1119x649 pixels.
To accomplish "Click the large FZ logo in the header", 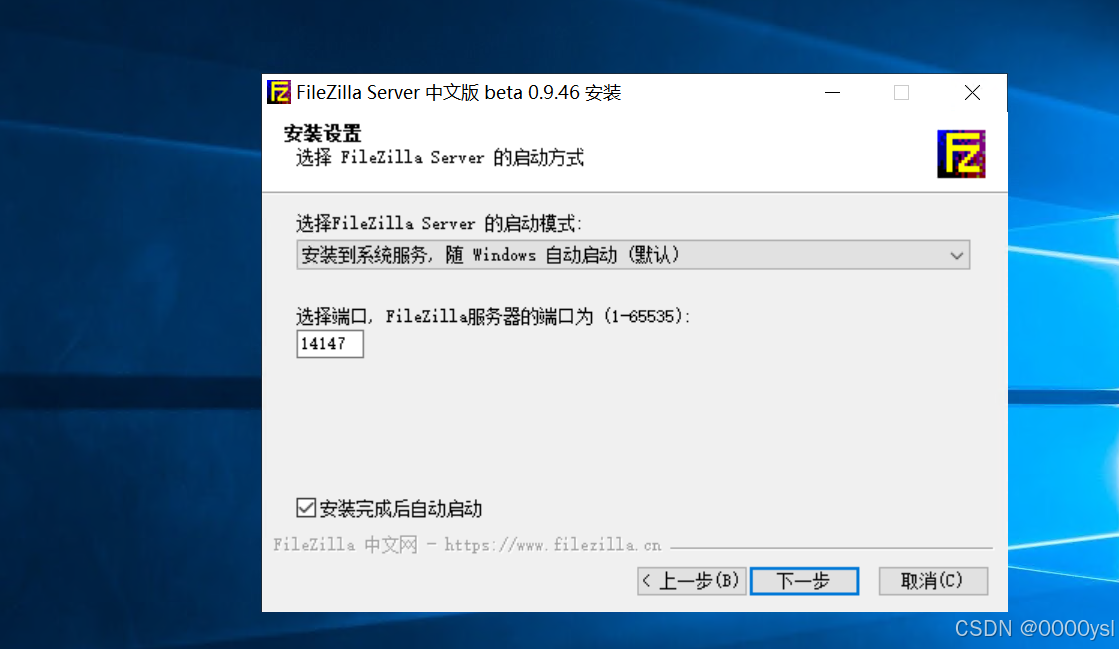I will (961, 154).
